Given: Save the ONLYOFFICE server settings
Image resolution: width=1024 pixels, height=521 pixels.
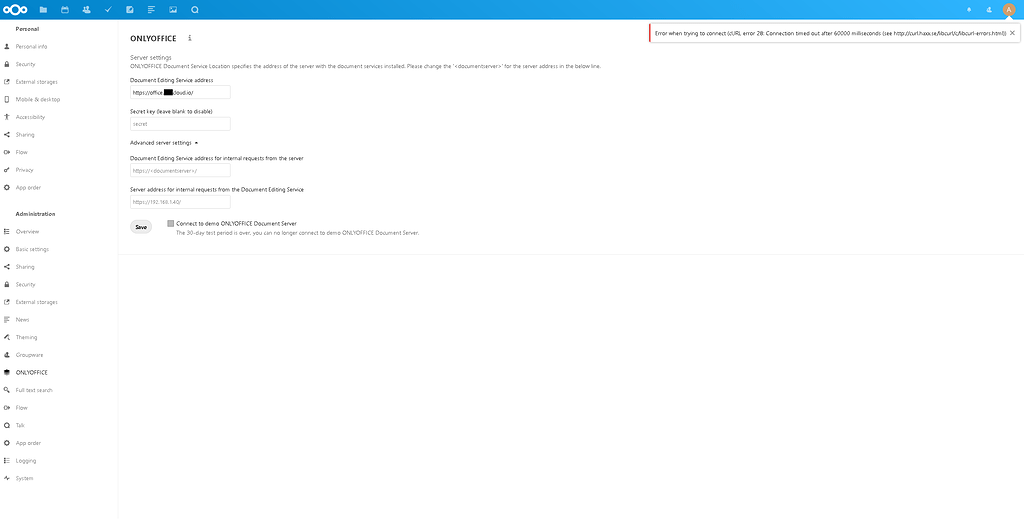Looking at the screenshot, I should click(140, 227).
